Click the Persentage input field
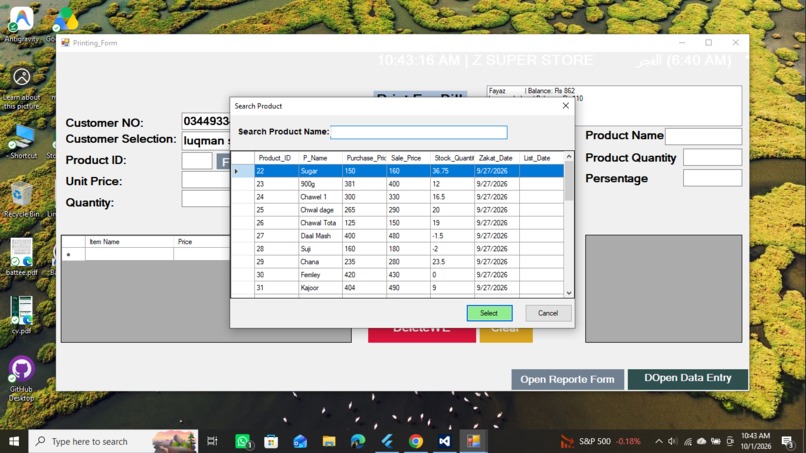Screen dimensions: 806x453 712,178
